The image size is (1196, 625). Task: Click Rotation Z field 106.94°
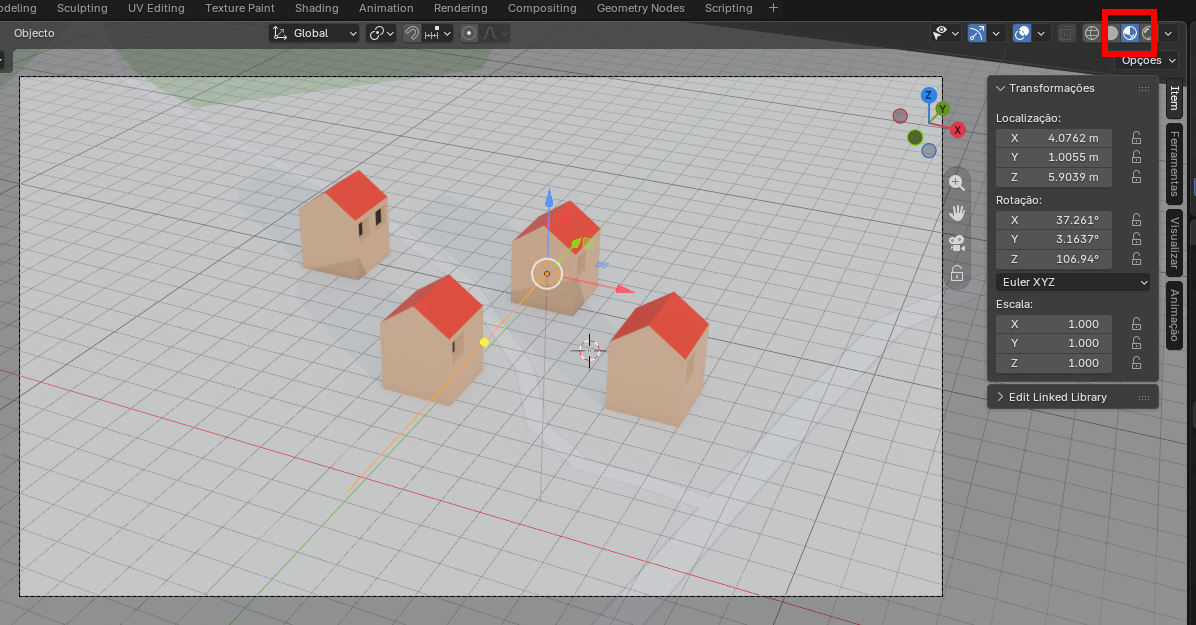click(1053, 259)
